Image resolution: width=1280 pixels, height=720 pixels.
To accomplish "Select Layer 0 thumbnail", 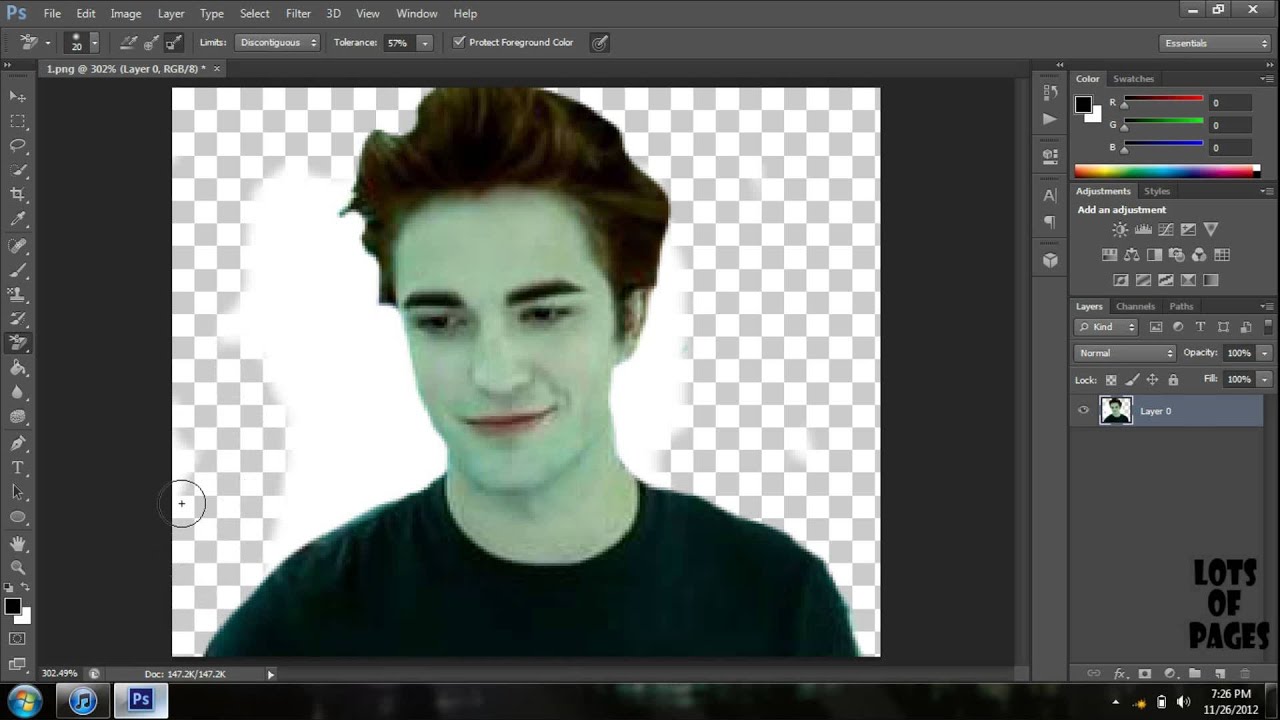I will click(x=1115, y=410).
